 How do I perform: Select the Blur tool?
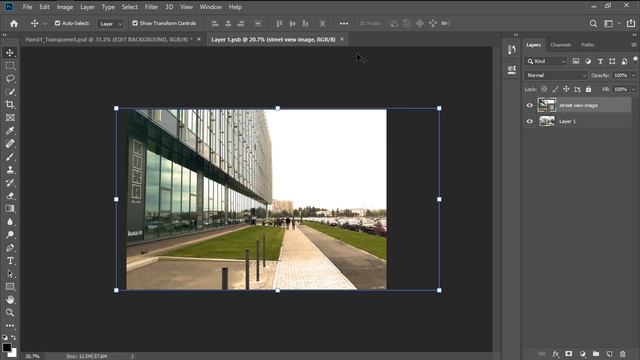[10, 222]
